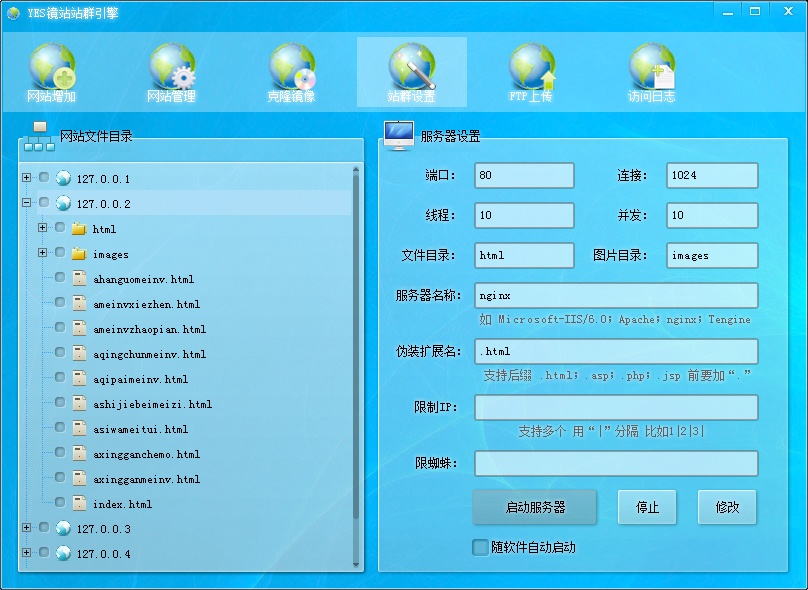Click the file icon of index.html
The image size is (808, 590).
click(79, 503)
